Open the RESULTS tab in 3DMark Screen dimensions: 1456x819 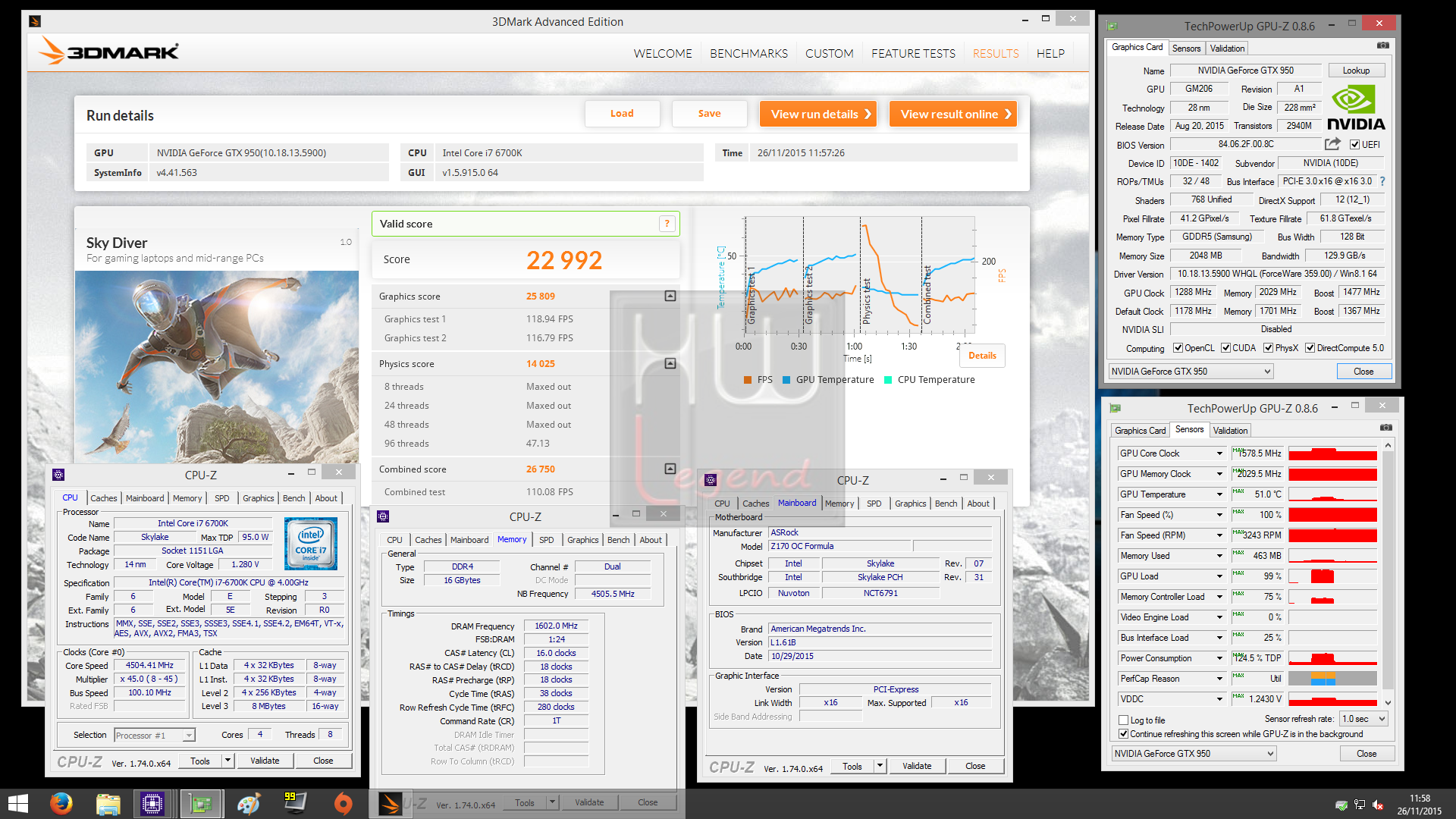(996, 53)
